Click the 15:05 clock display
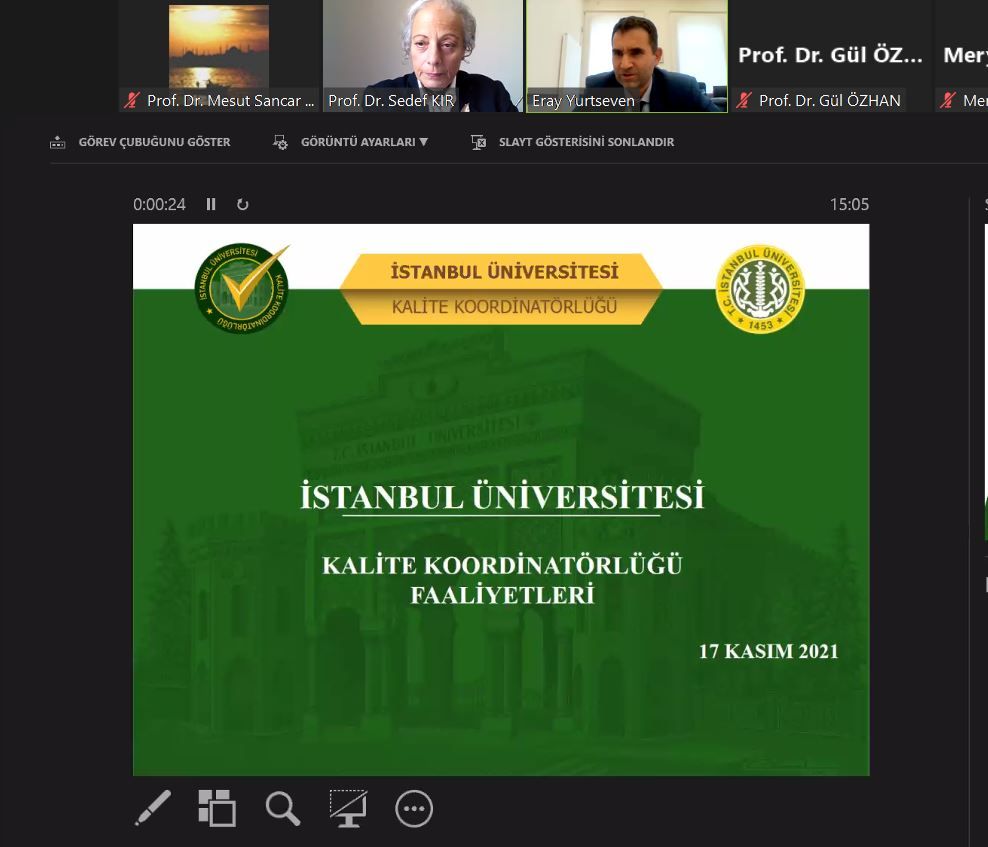This screenshot has height=847, width=988. point(849,204)
